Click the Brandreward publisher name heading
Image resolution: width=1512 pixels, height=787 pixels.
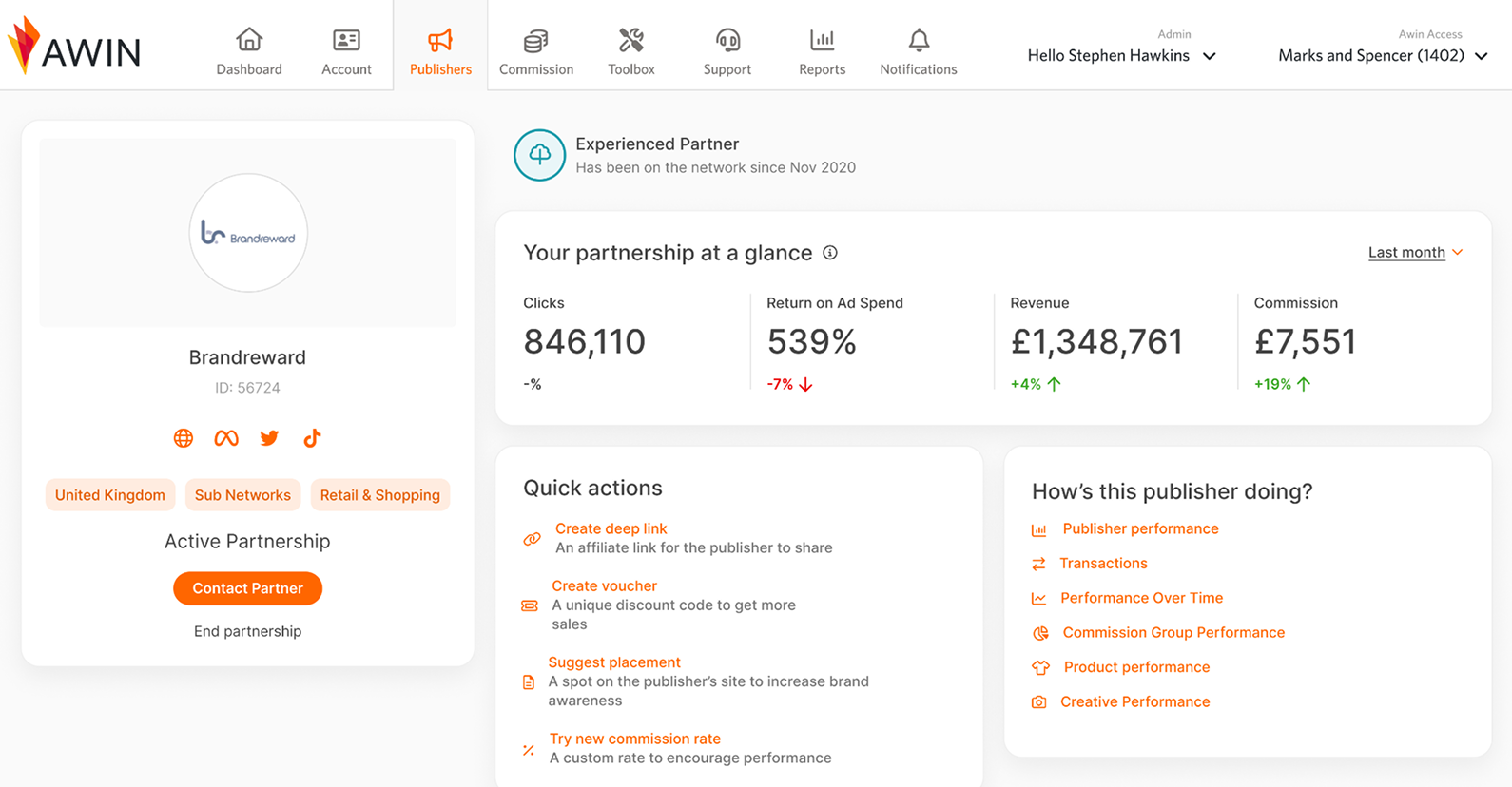click(247, 357)
